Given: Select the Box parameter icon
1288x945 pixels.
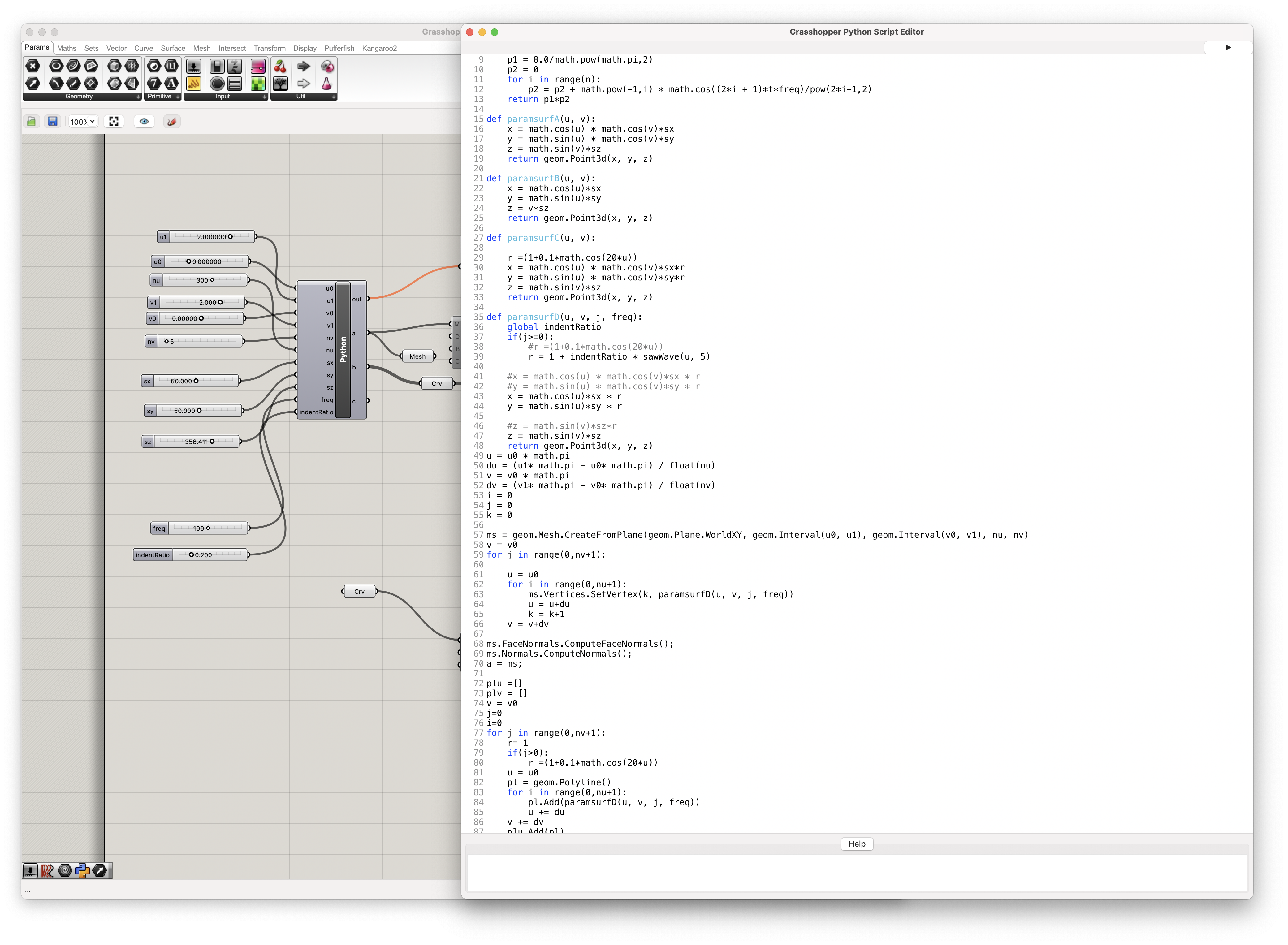Looking at the screenshot, I should (x=115, y=66).
